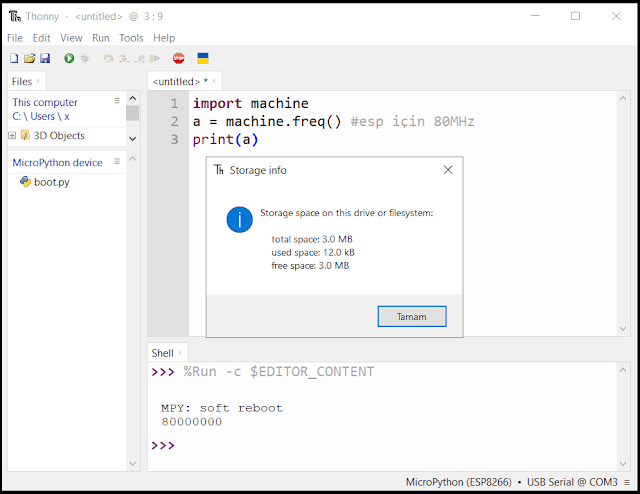Click the editor scrollbar up arrow
640x494 pixels.
point(623,98)
